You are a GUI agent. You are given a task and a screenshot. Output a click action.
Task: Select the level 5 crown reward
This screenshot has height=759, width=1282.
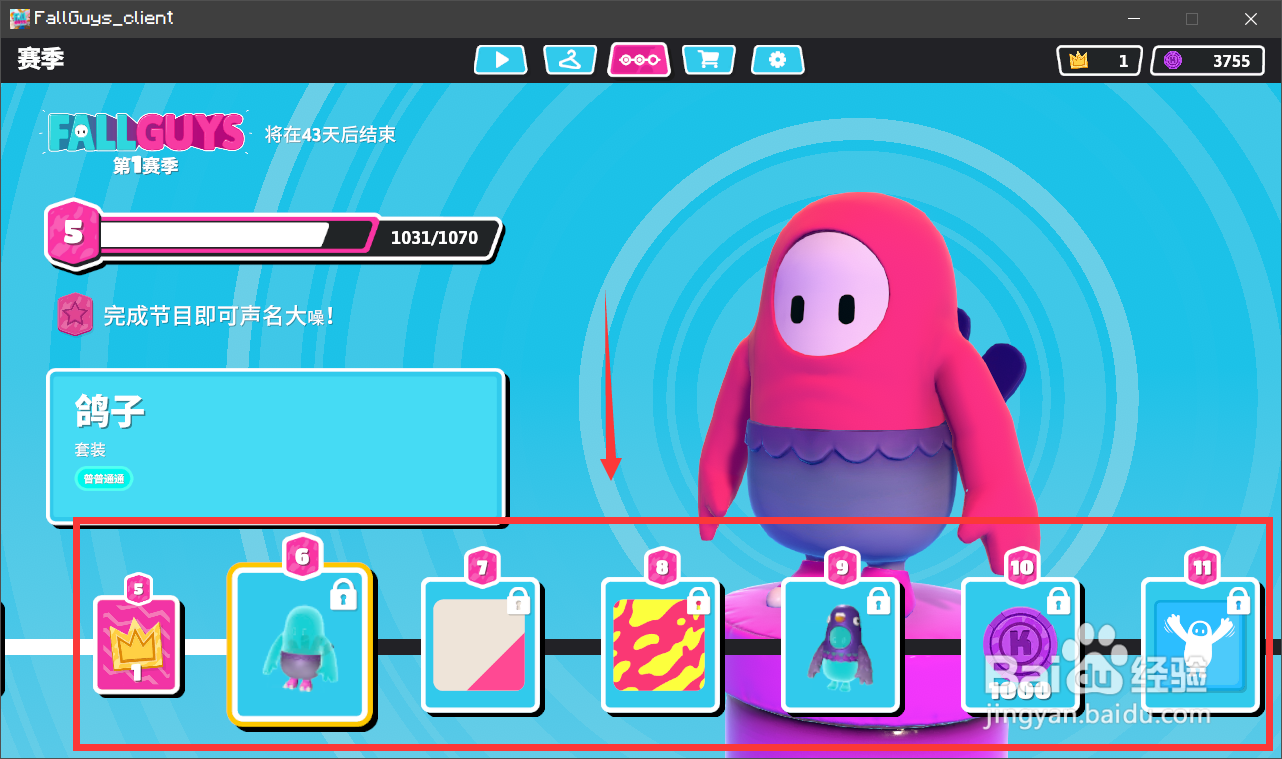point(137,645)
